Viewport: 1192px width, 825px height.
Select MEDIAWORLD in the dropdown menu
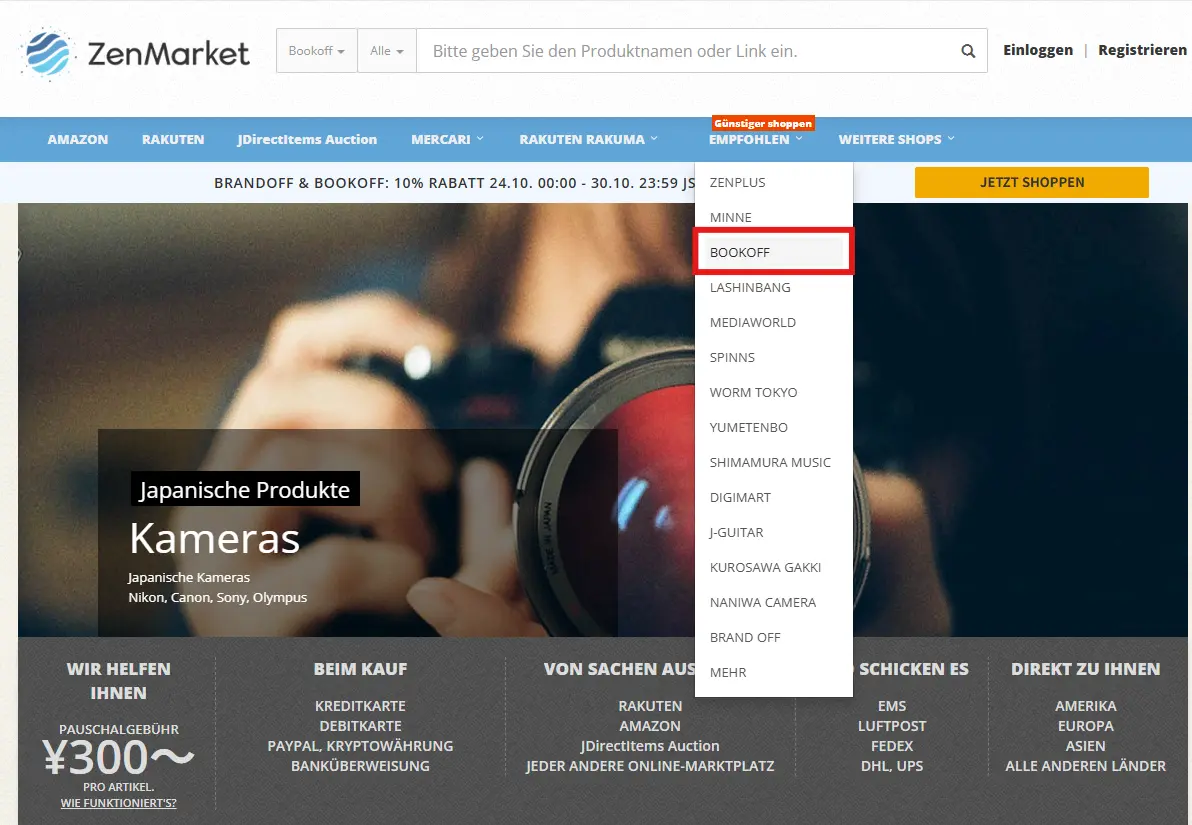point(774,322)
